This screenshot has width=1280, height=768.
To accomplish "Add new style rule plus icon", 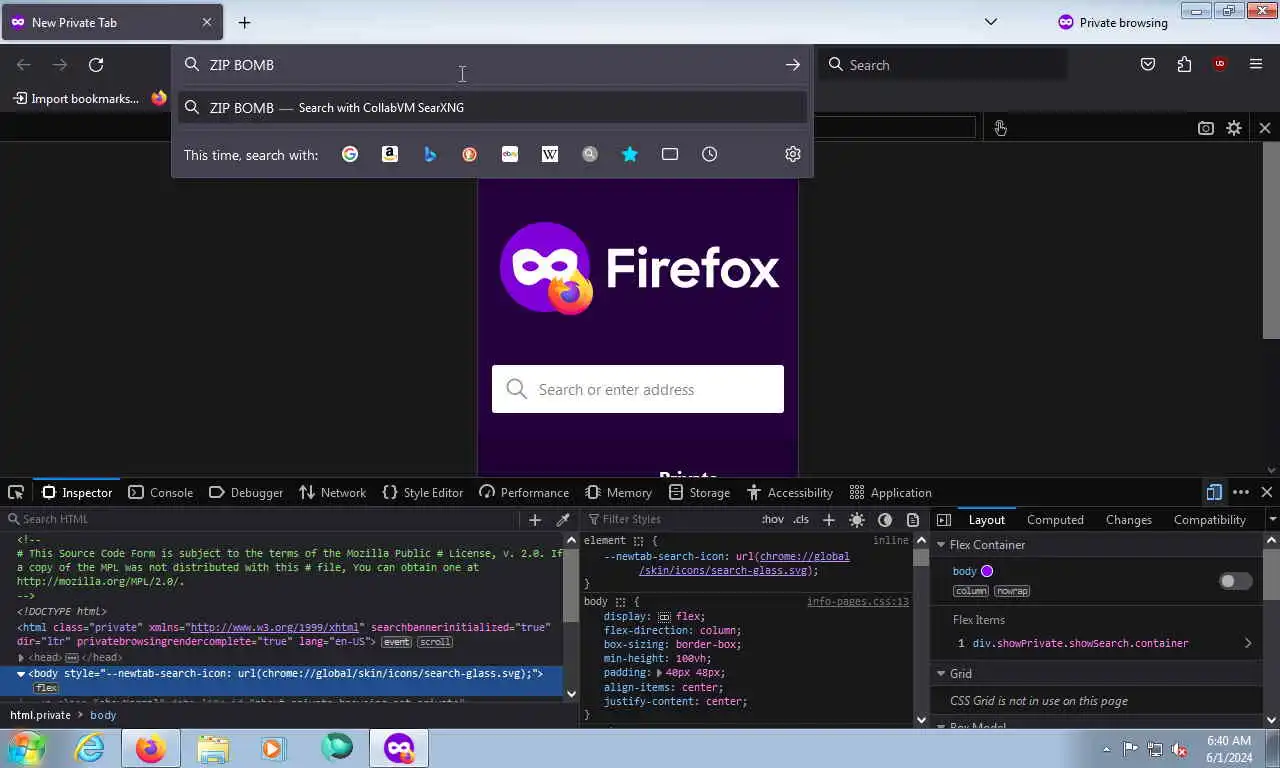I will [828, 520].
